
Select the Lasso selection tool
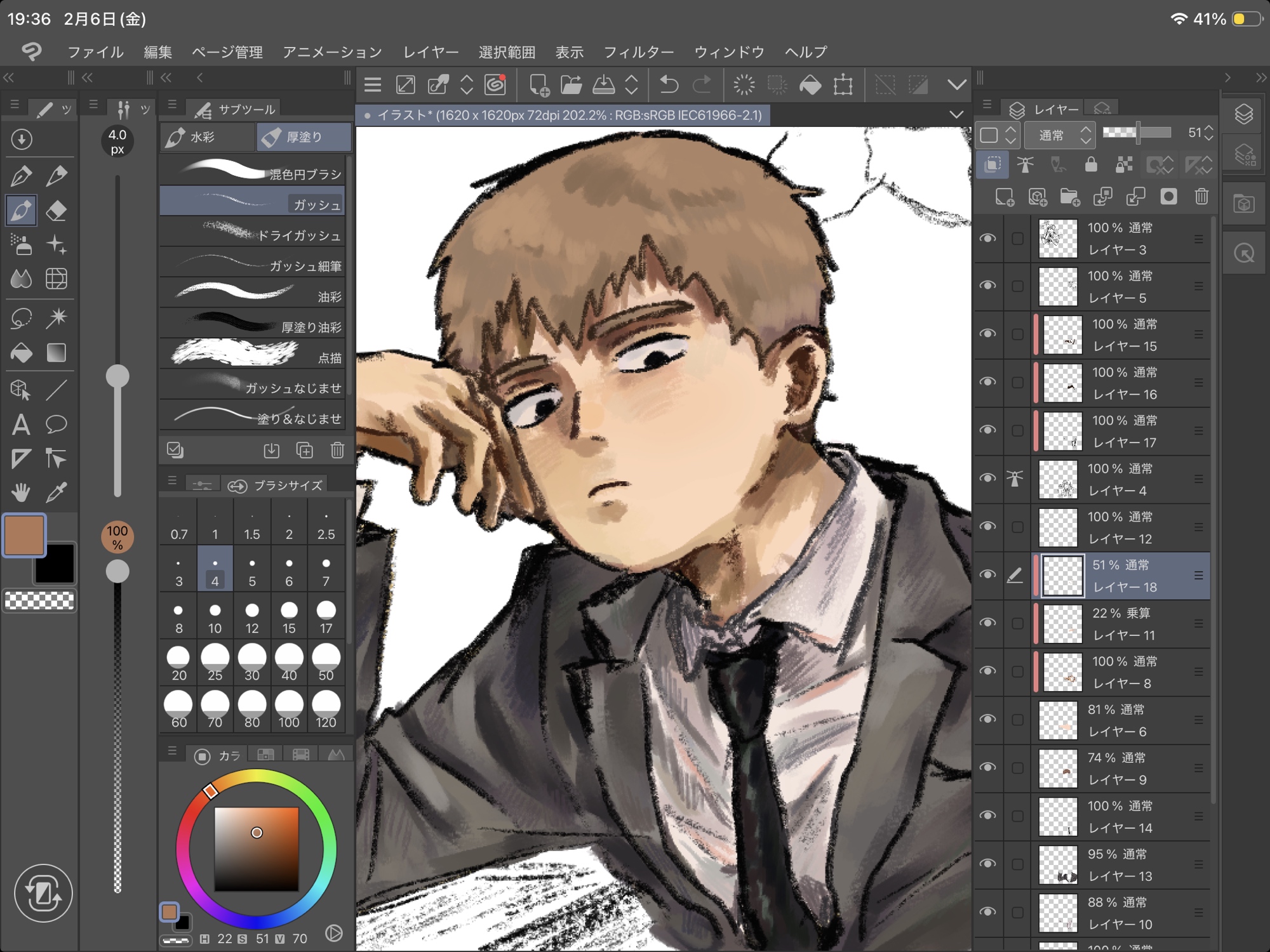(21, 317)
